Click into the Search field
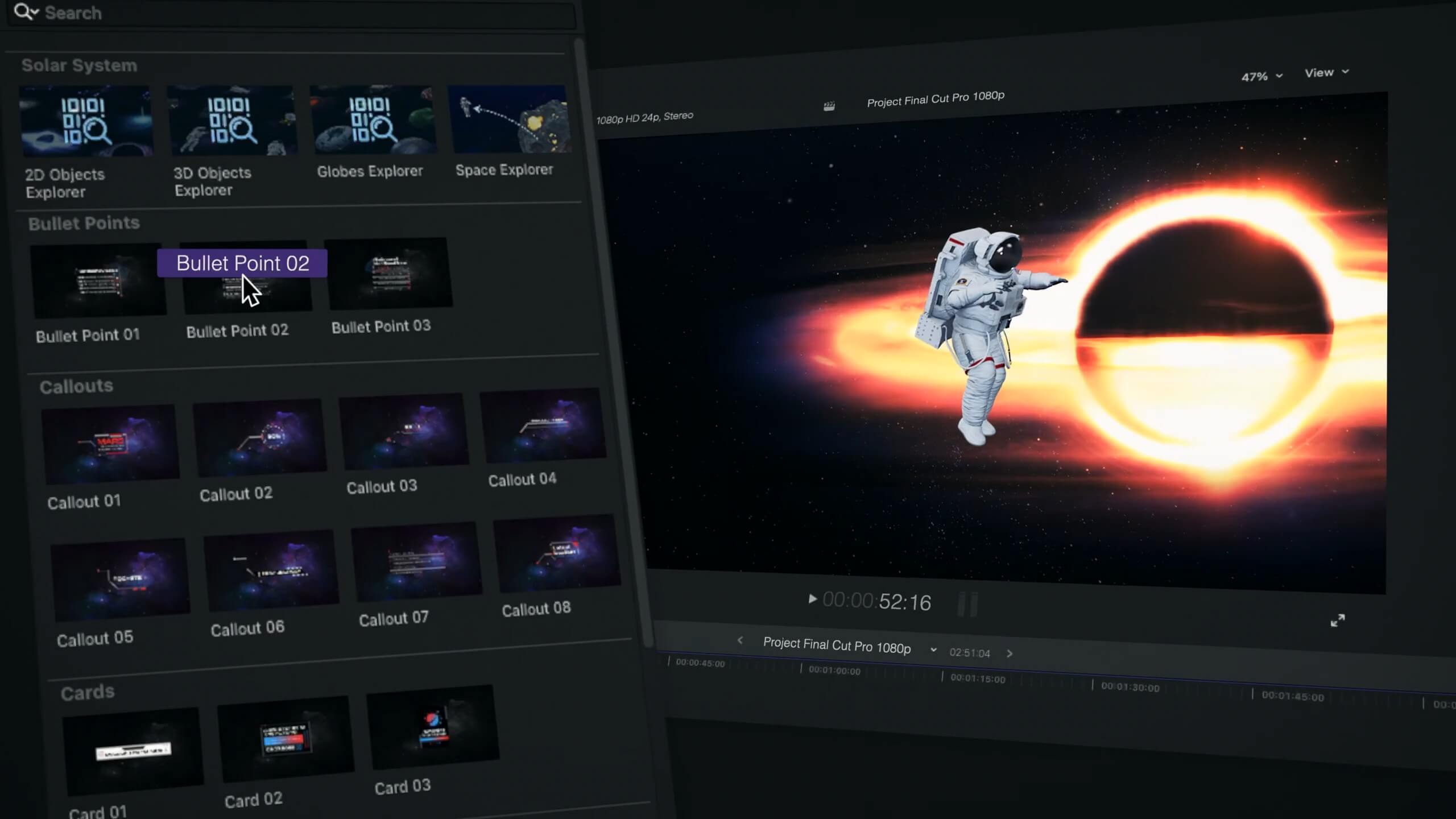Screen dimensions: 1456x819 coord(284,13)
